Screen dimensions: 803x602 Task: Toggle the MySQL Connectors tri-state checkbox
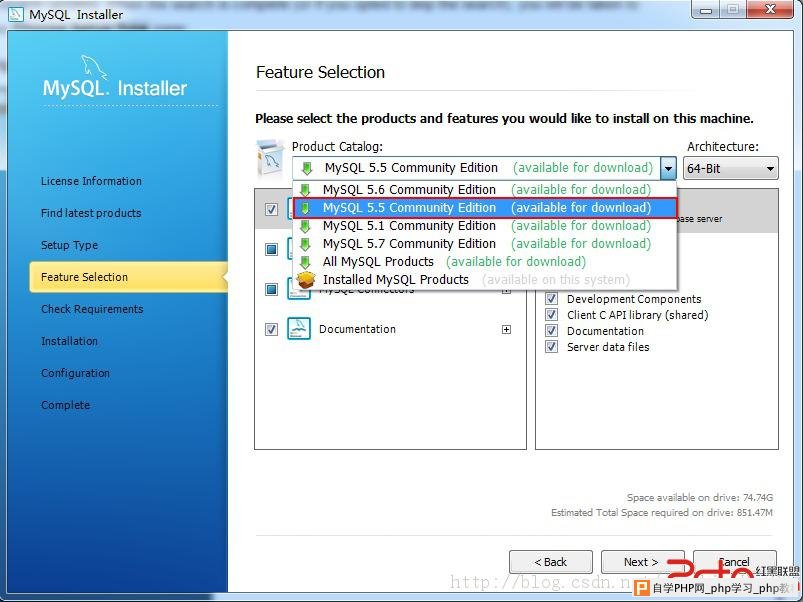pos(271,289)
